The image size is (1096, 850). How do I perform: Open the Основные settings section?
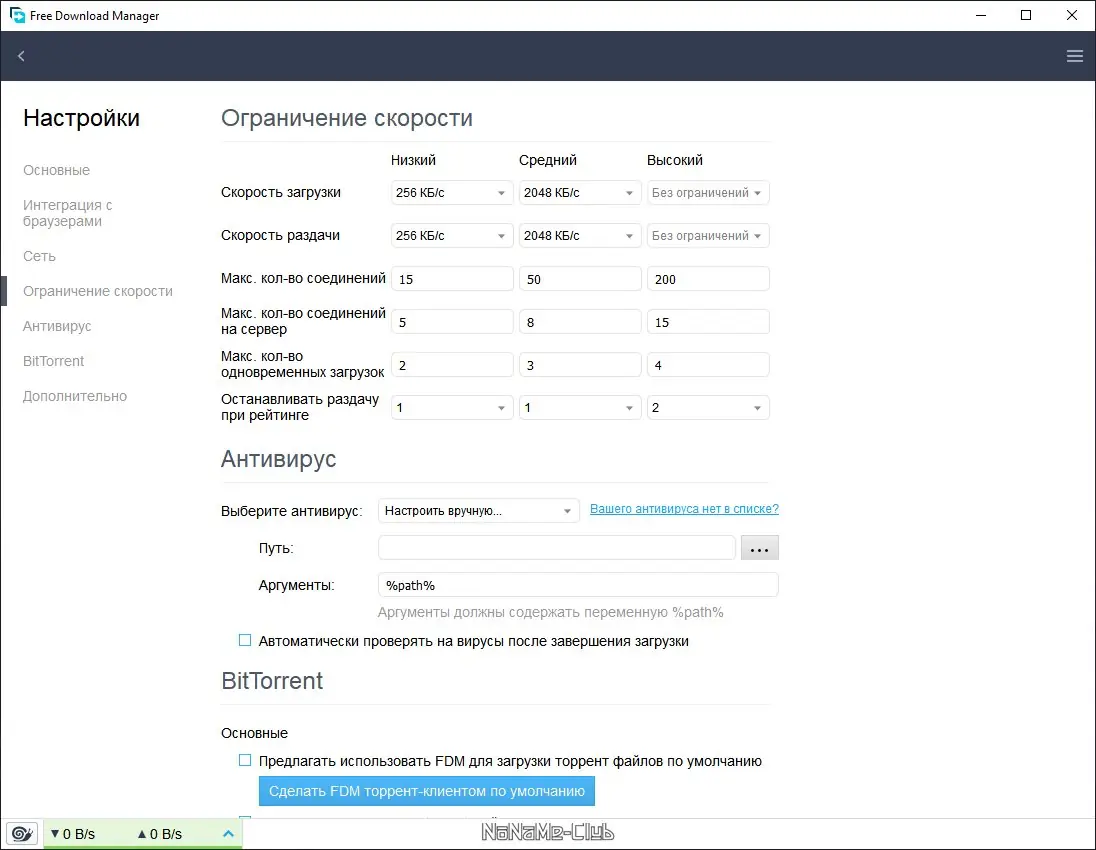pos(56,170)
